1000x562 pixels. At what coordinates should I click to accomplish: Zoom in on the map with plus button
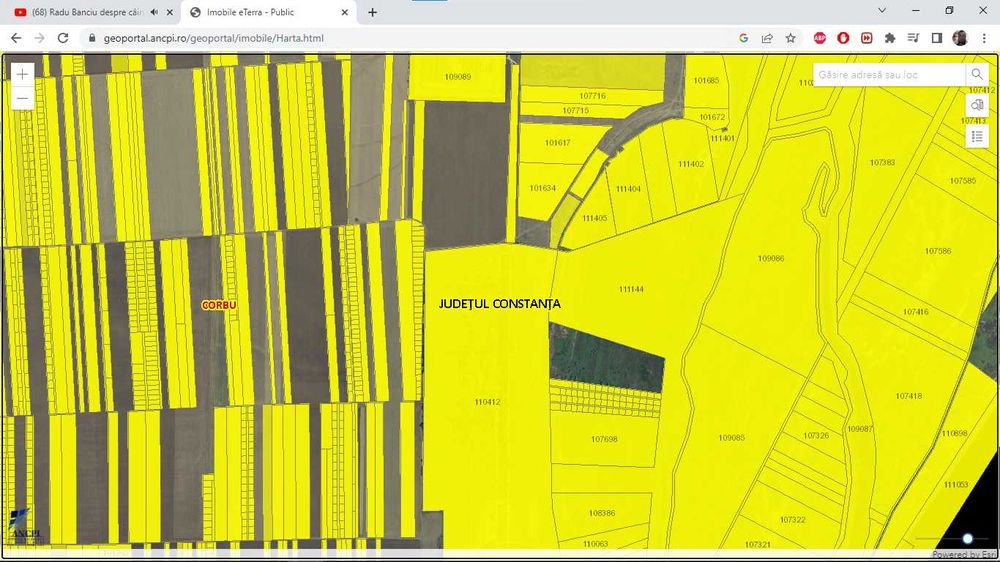pyautogui.click(x=22, y=75)
